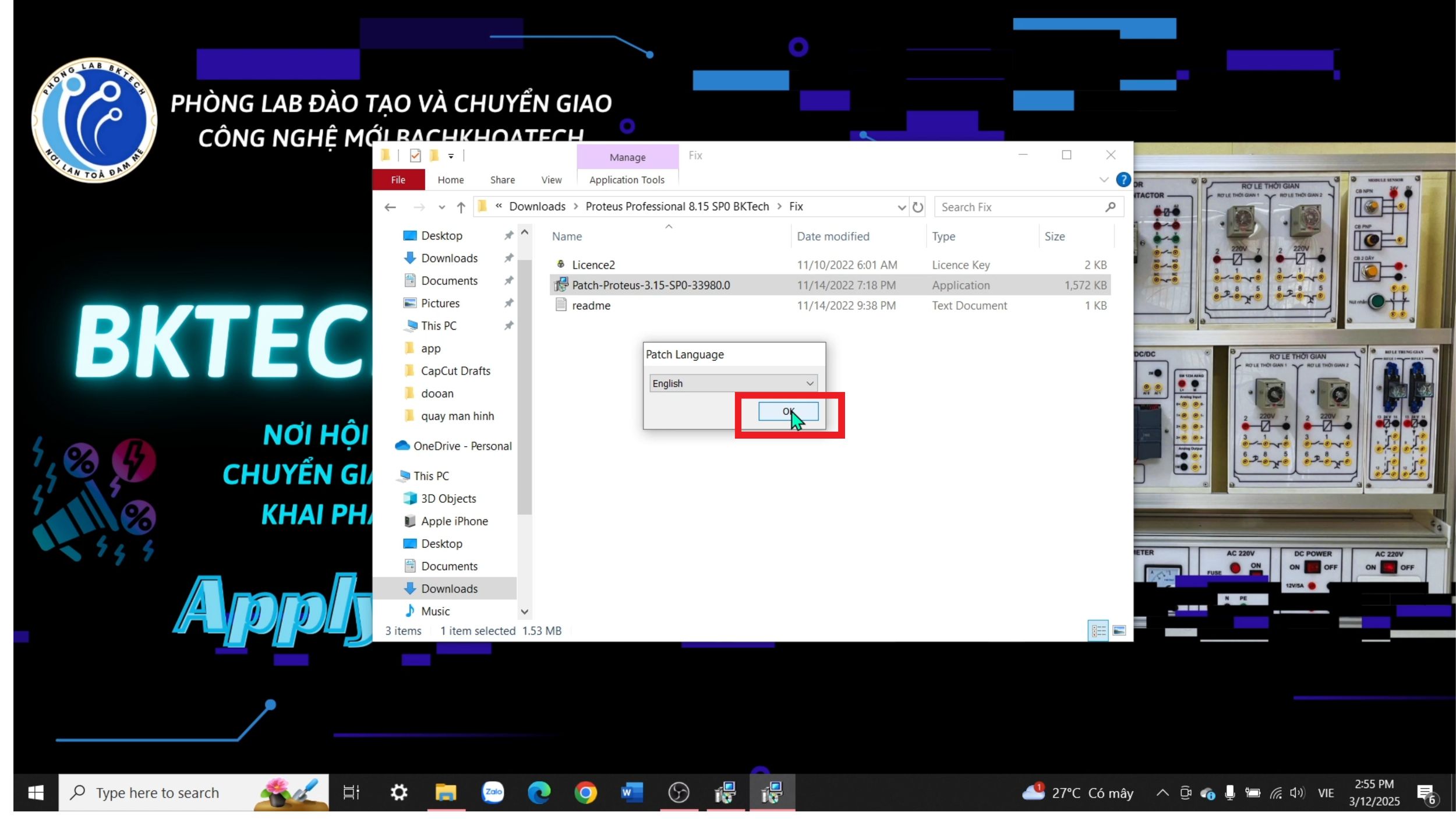This screenshot has width=1456, height=819.
Task: Click the Forward navigation arrow
Action: 419,207
